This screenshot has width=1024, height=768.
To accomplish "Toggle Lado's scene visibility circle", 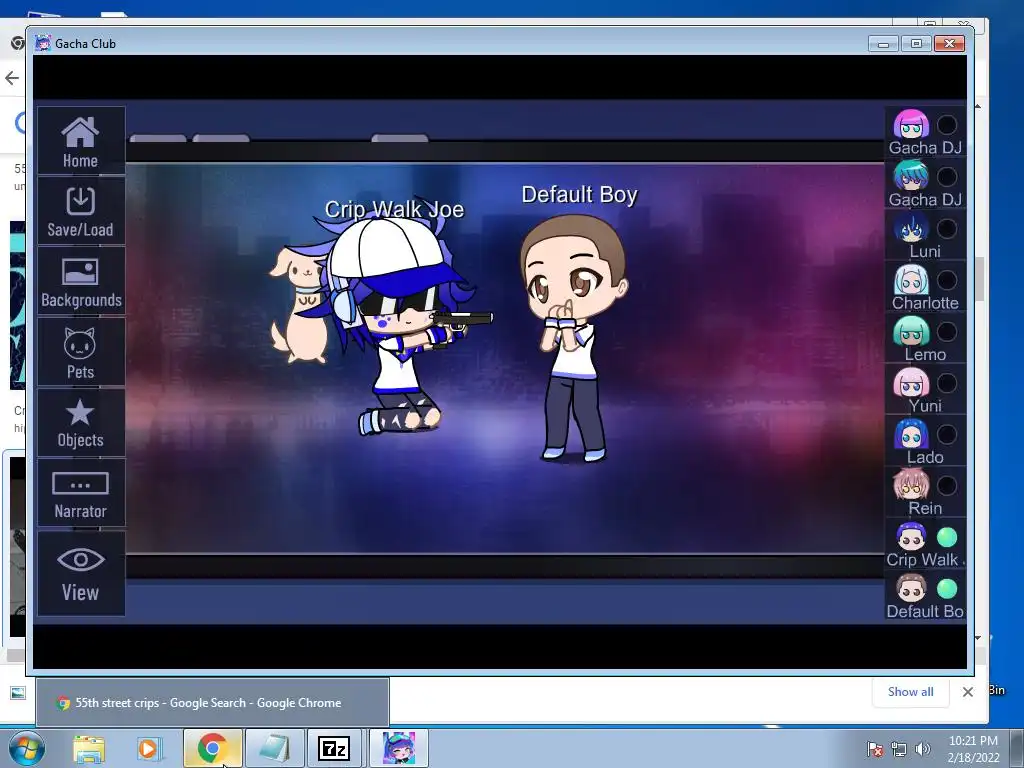I will 947,434.
